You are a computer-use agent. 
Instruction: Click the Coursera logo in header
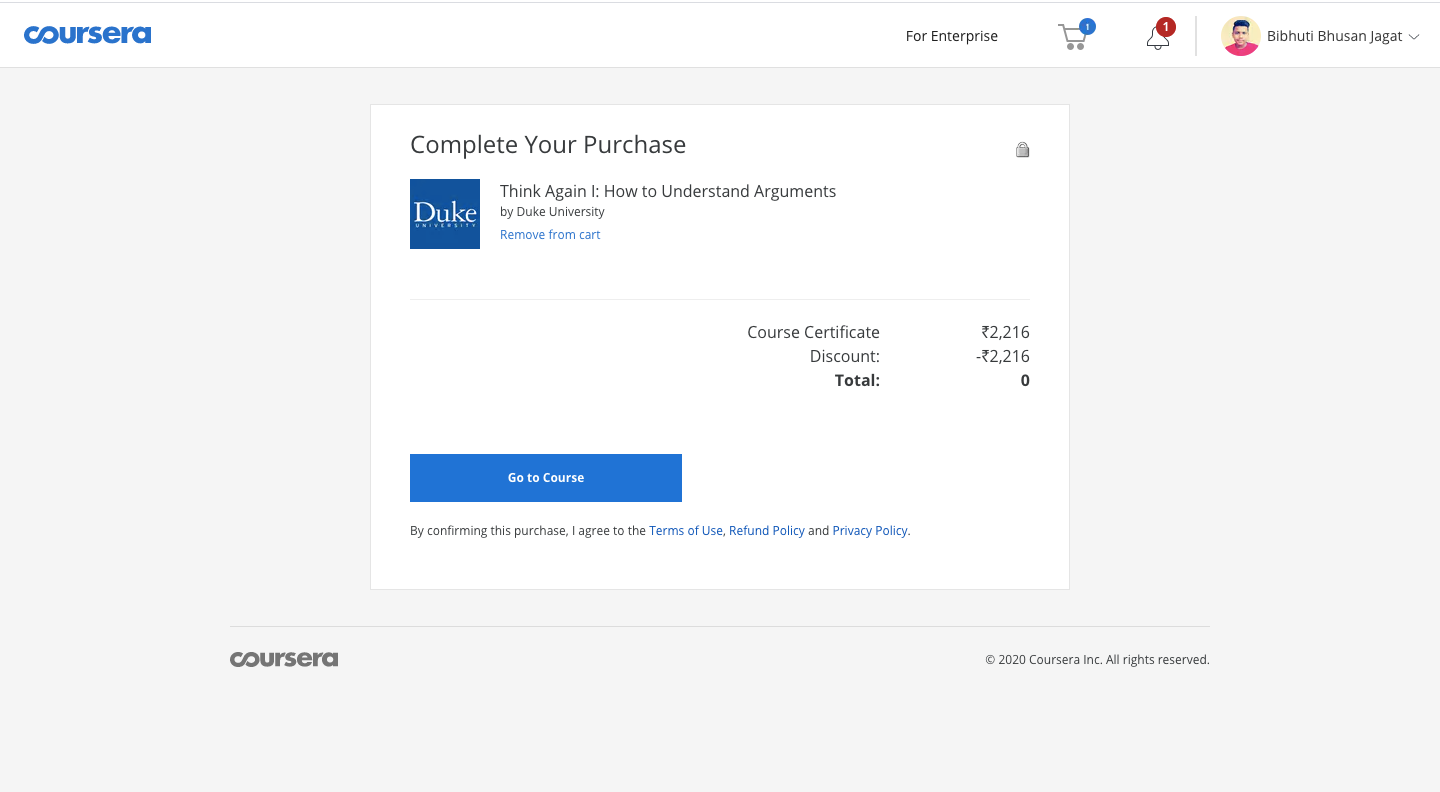(x=88, y=35)
